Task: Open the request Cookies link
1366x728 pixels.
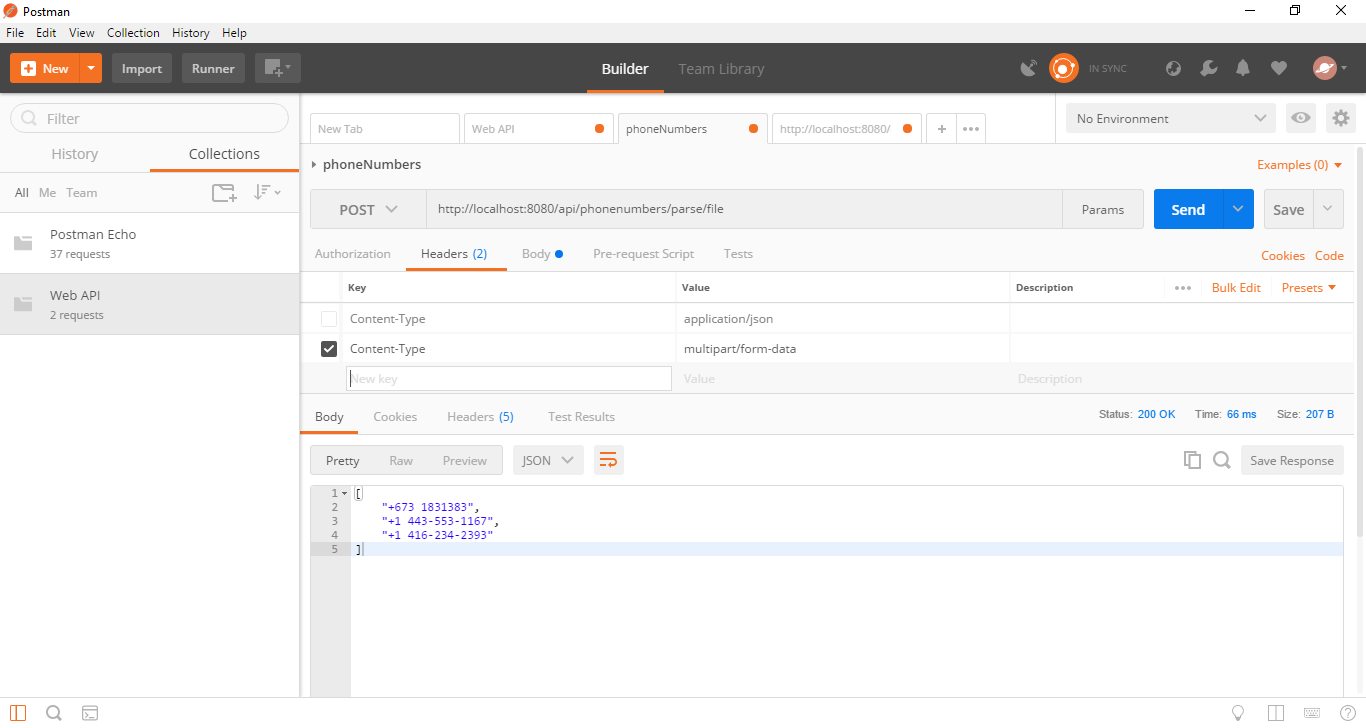Action: [x=1283, y=256]
